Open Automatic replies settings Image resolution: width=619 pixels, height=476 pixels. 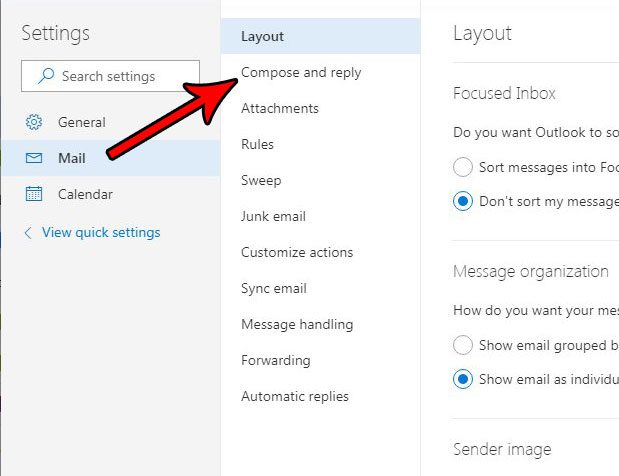pos(295,396)
